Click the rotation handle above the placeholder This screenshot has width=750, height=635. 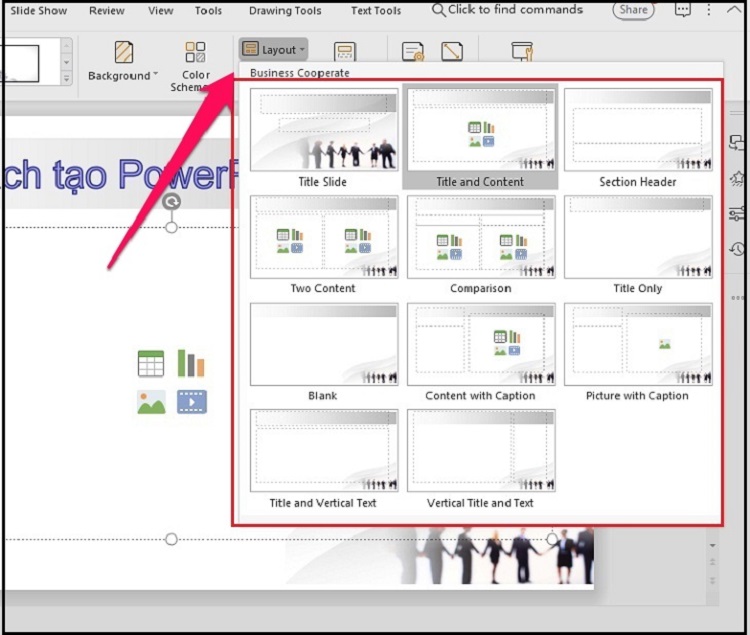pyautogui.click(x=171, y=202)
